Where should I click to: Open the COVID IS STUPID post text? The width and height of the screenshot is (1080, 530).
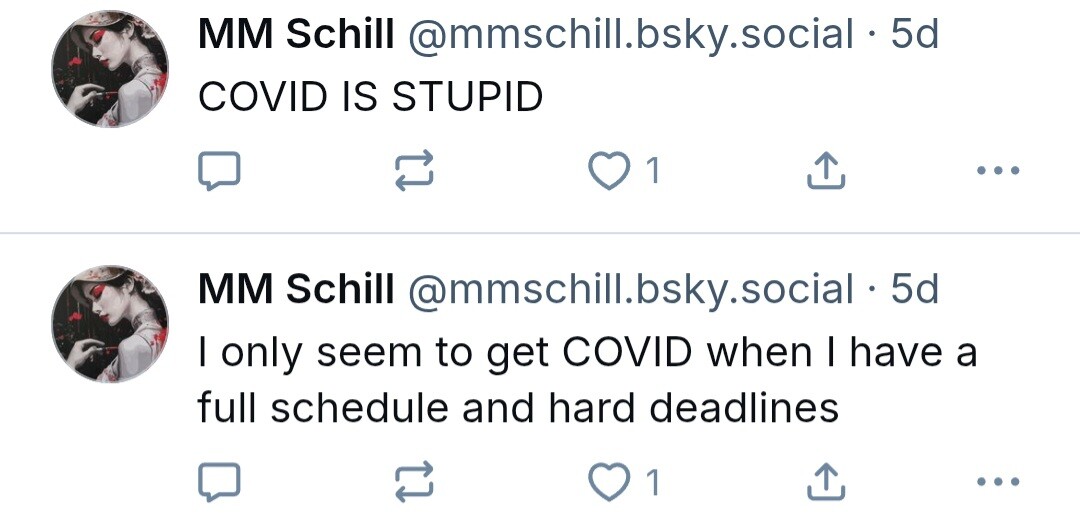[x=371, y=96]
